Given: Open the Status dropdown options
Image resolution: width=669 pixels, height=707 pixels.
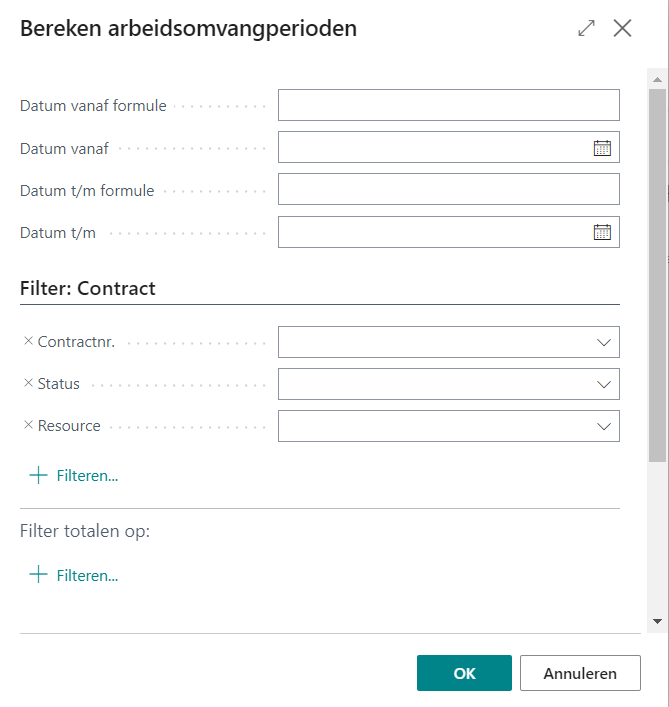Looking at the screenshot, I should coord(603,384).
